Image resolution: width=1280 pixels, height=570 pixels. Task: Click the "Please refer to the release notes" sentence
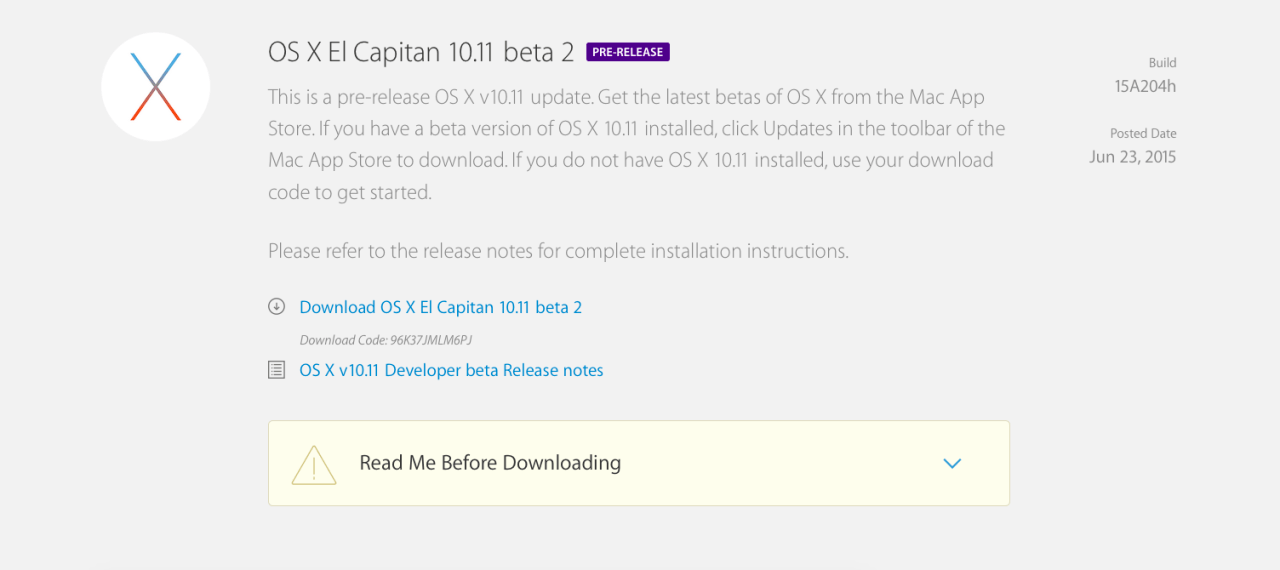click(x=558, y=251)
